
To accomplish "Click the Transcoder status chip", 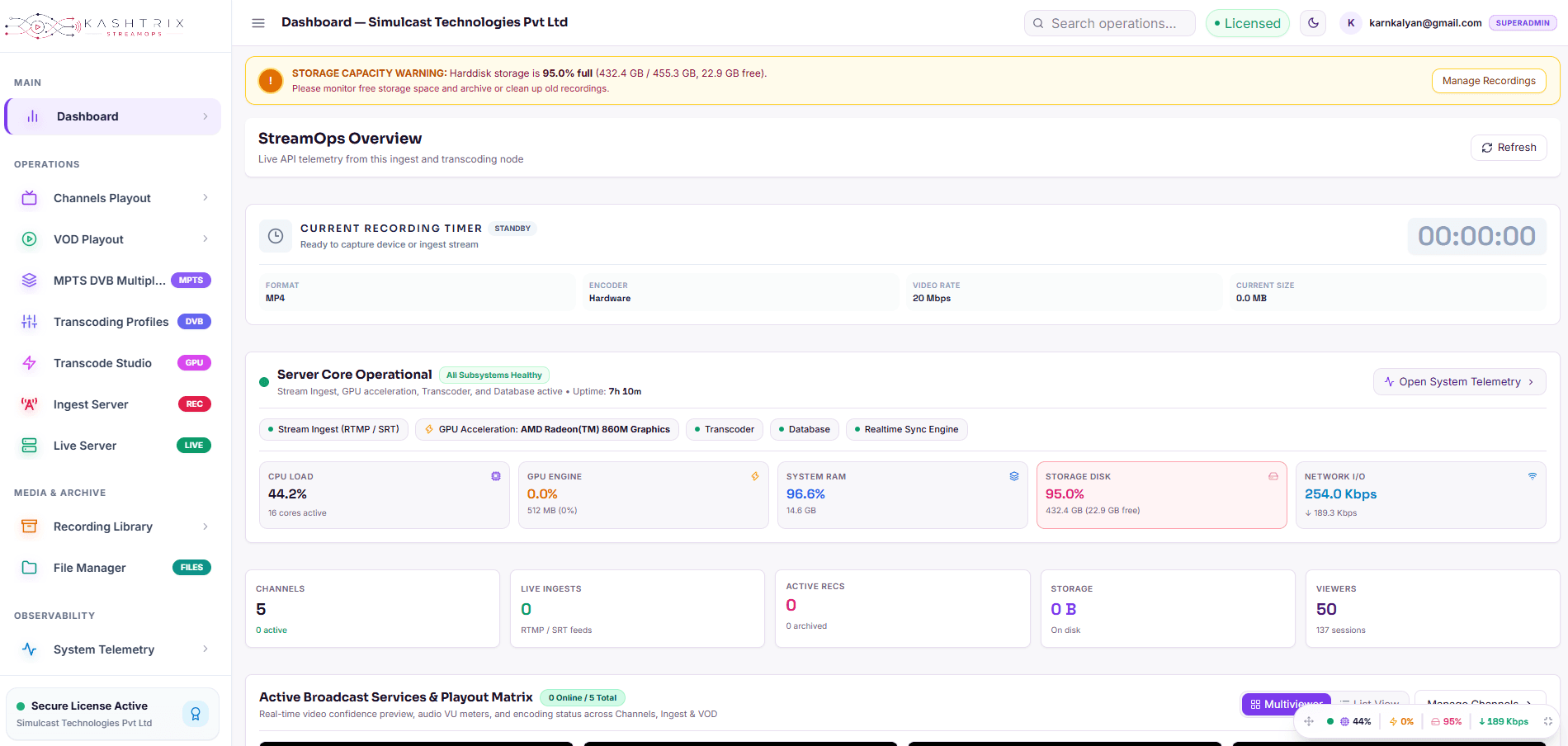I will [x=725, y=429].
